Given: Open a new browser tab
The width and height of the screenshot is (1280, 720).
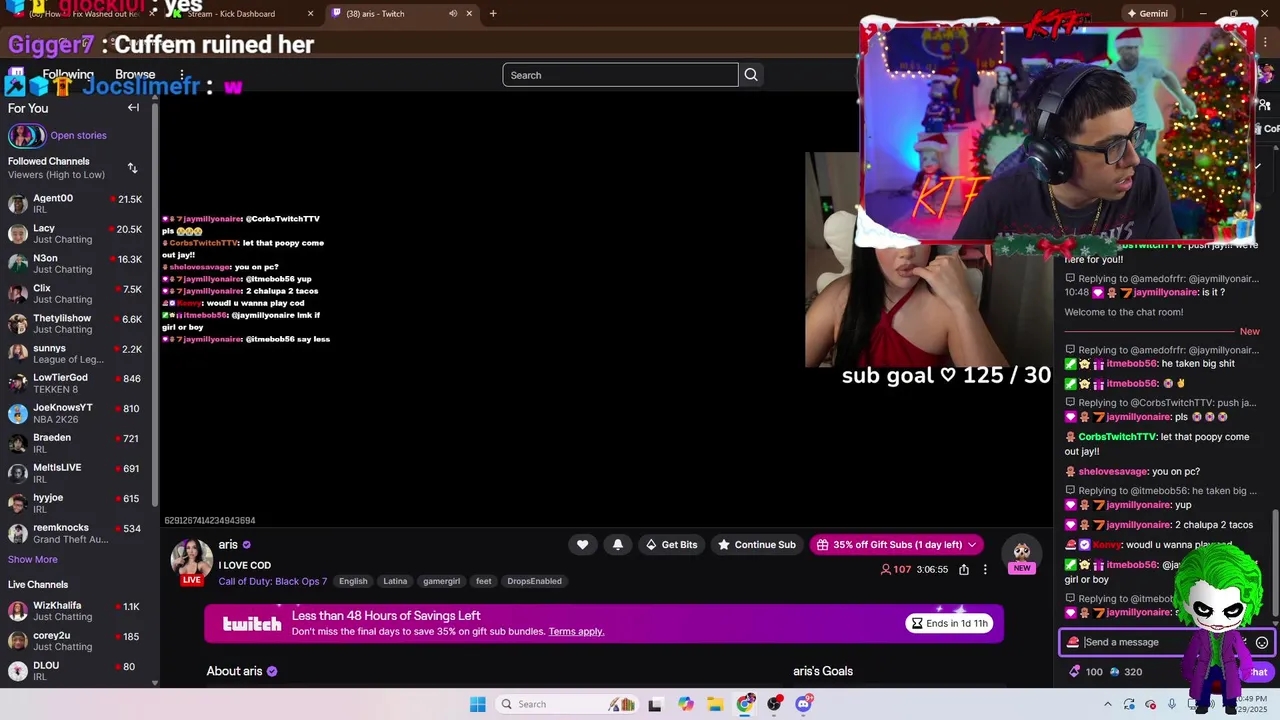Looking at the screenshot, I should click(493, 14).
